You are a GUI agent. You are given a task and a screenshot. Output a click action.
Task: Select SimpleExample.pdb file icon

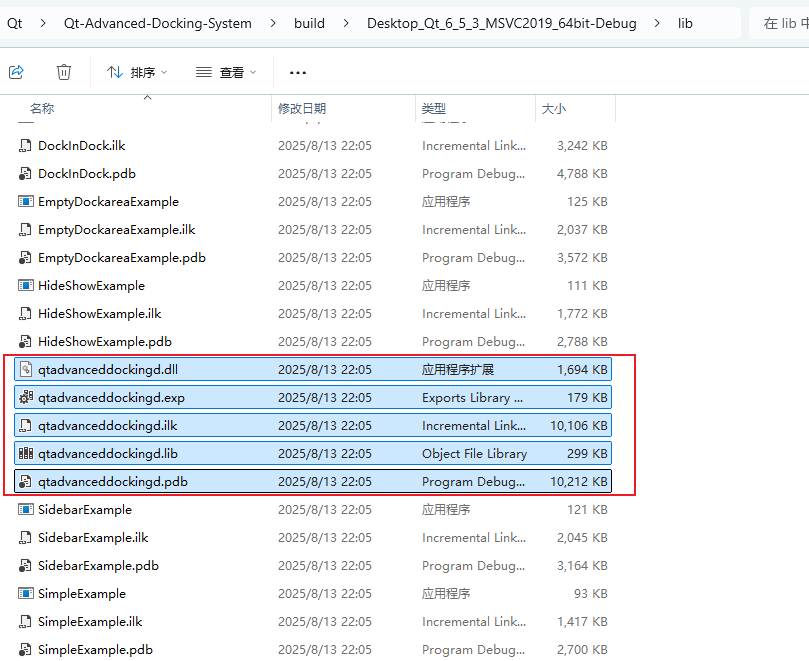pyautogui.click(x=25, y=650)
